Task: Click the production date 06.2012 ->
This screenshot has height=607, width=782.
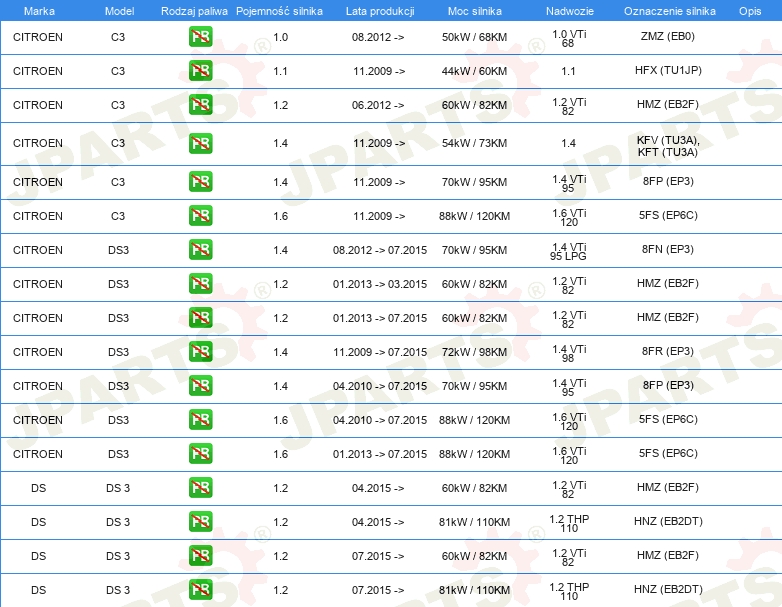Action: [x=378, y=105]
